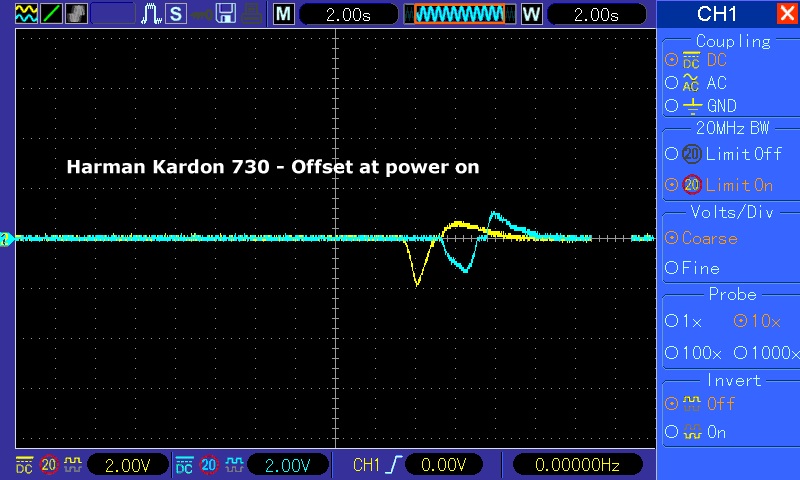
Task: Click the Invert On waveform icon
Action: 692,432
